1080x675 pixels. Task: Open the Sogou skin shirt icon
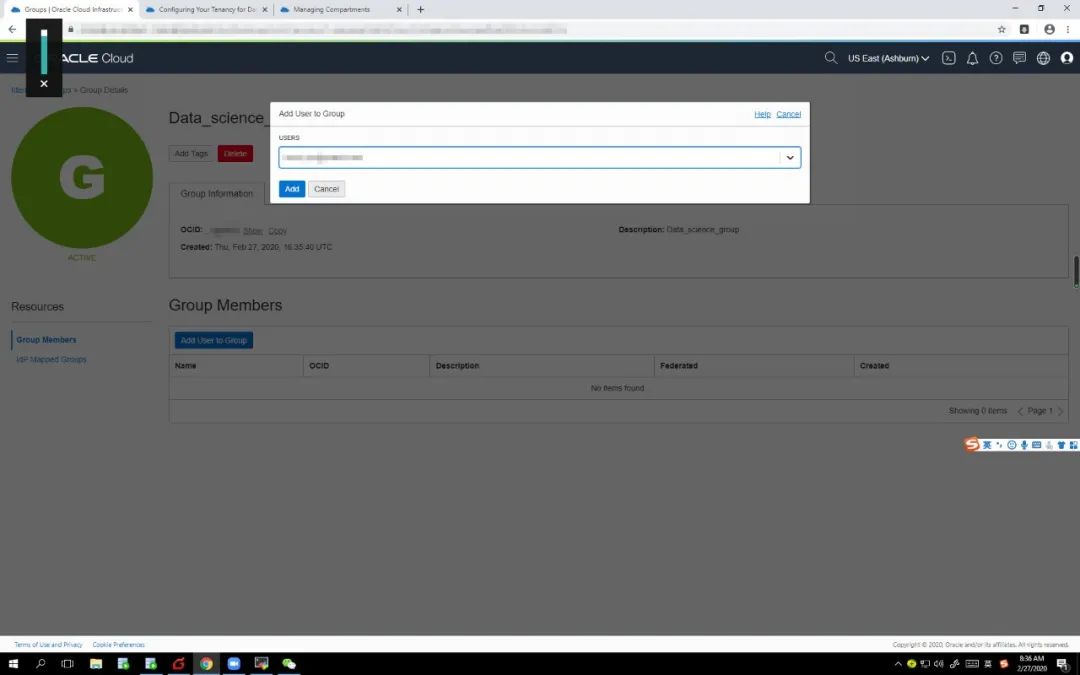(x=1061, y=445)
